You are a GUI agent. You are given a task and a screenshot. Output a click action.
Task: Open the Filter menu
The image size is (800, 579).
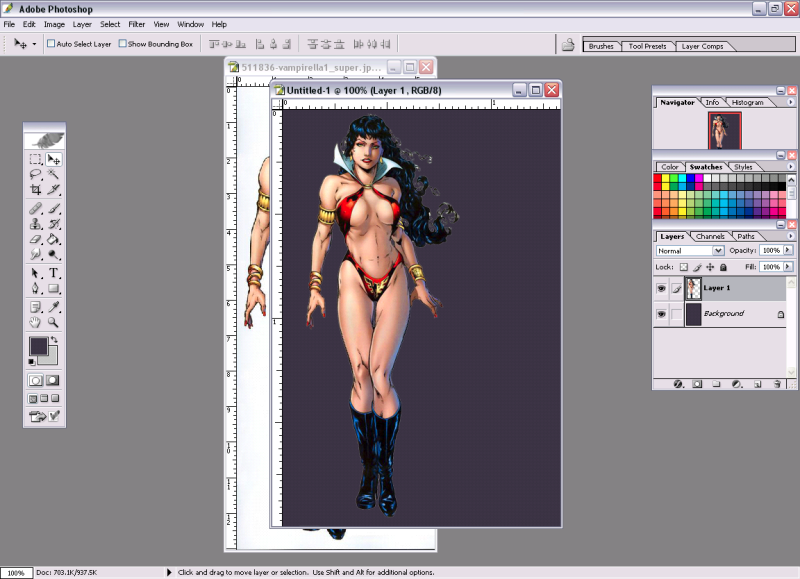click(136, 24)
